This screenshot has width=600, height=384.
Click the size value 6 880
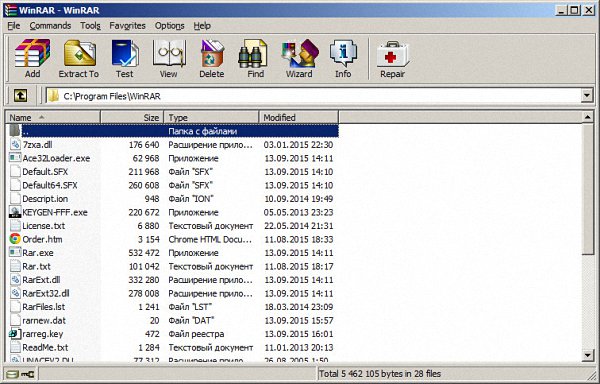pos(148,226)
